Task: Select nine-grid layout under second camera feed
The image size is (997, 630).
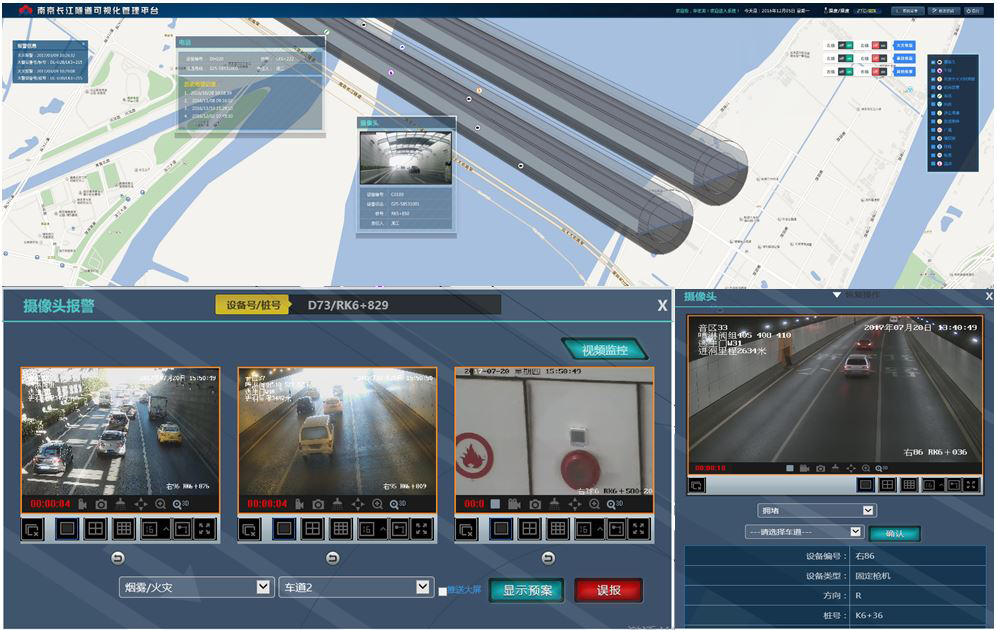Action: pyautogui.click(x=341, y=529)
